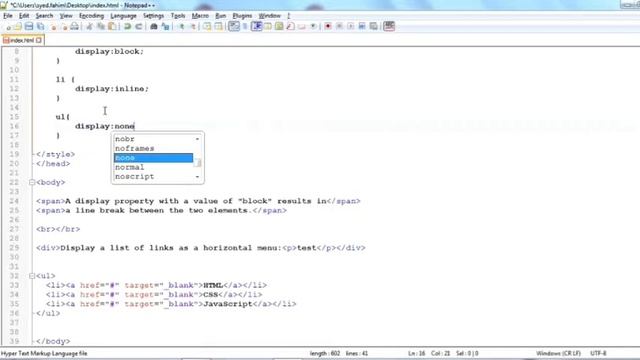The height and width of the screenshot is (360, 640).
Task: Click 'Hyper Text Markup Language file' status text
Action: (x=44, y=353)
